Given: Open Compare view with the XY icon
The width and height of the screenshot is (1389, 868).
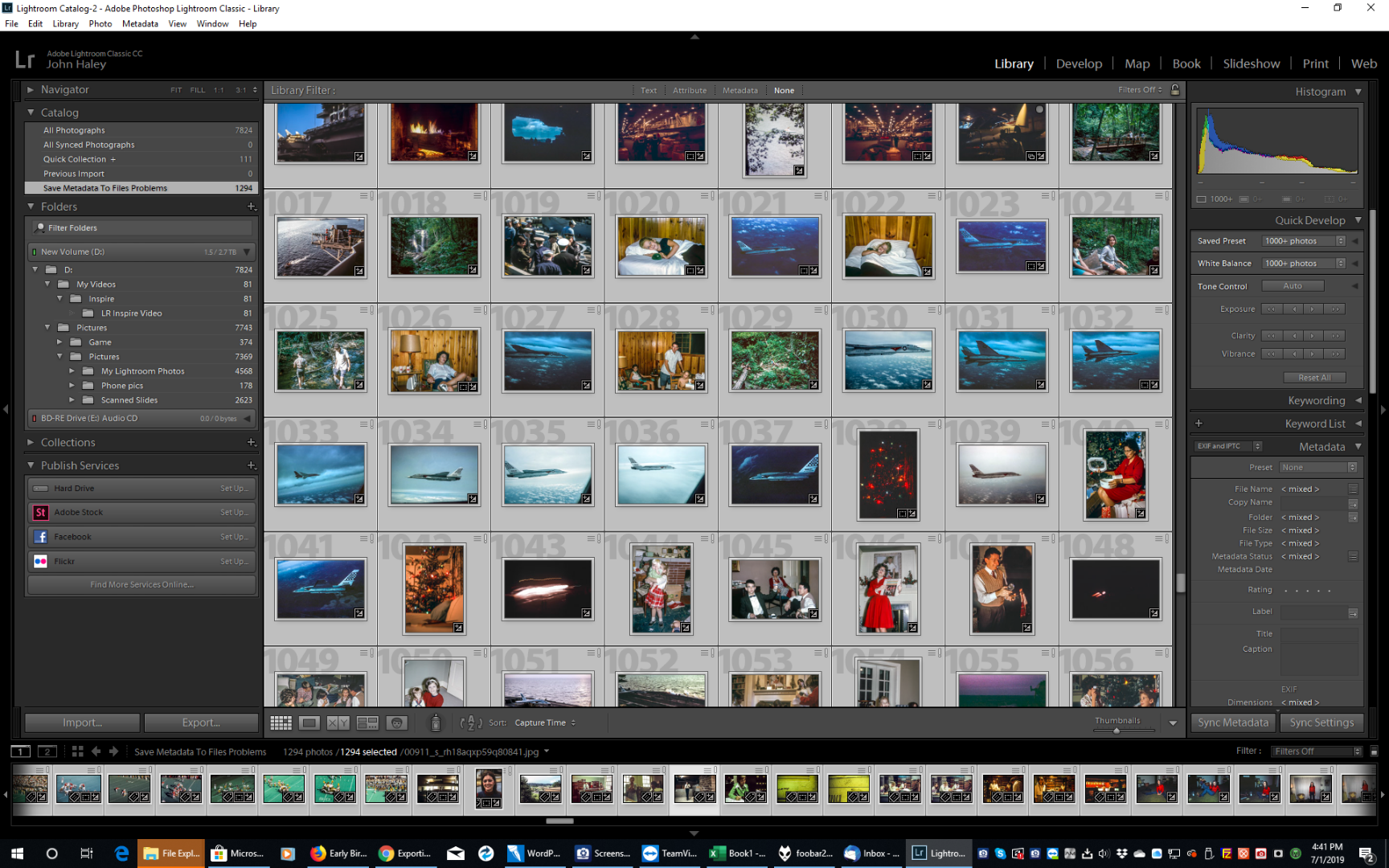Looking at the screenshot, I should tap(338, 723).
